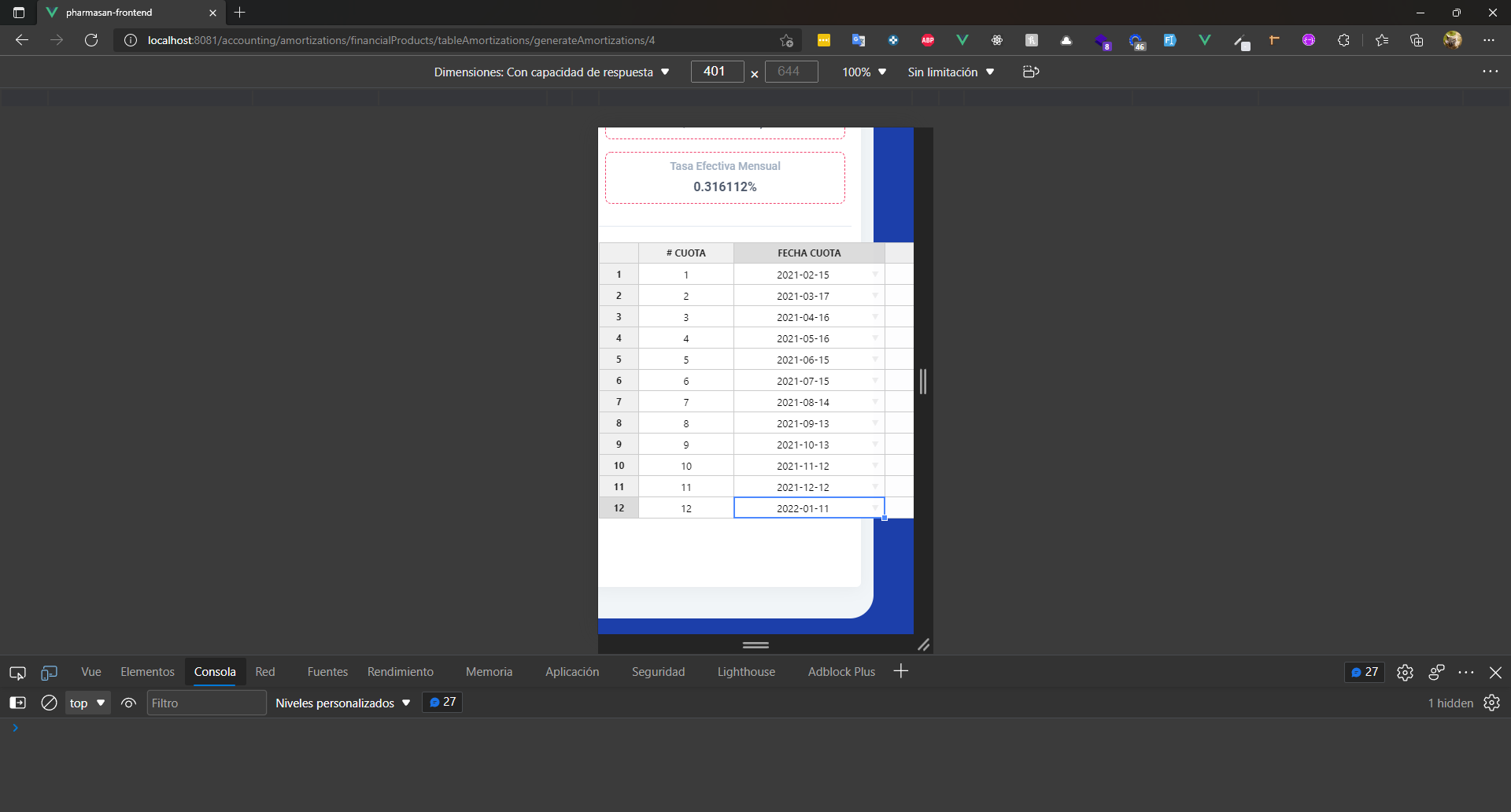Show the console sidebar
This screenshot has height=812, width=1511.
click(x=17, y=703)
